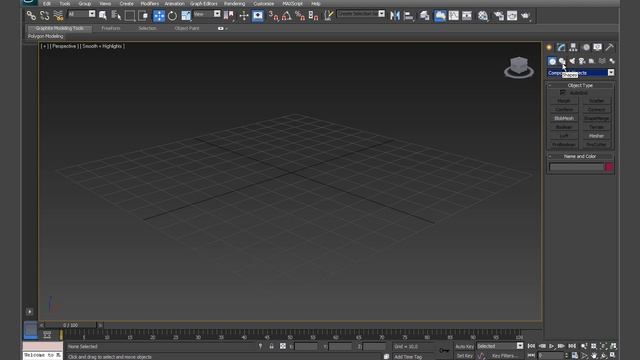Activate the Select and Move tool
This screenshot has height=360, width=640.
159,16
